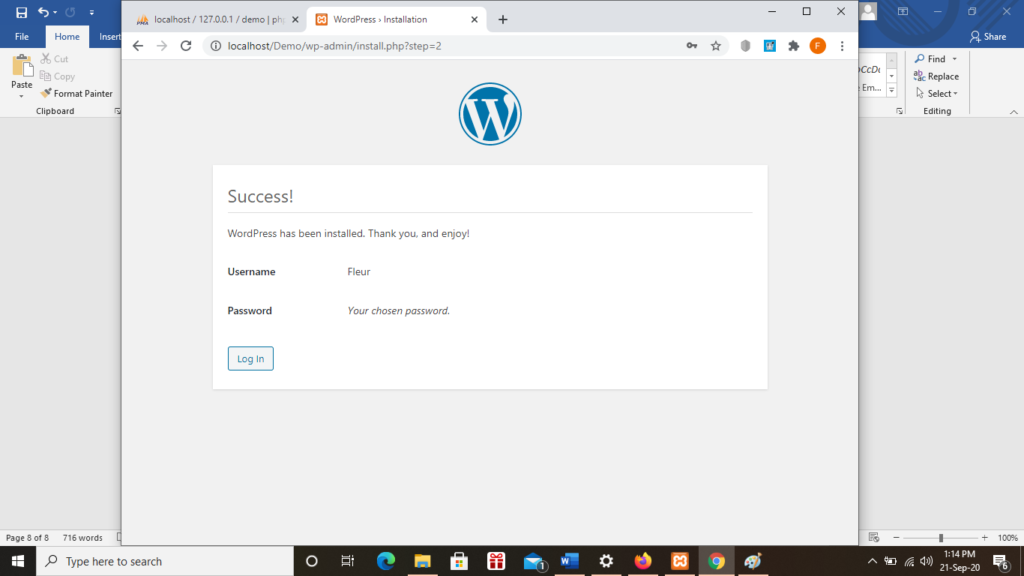
Task: Show hidden system tray icons
Action: [x=872, y=561]
